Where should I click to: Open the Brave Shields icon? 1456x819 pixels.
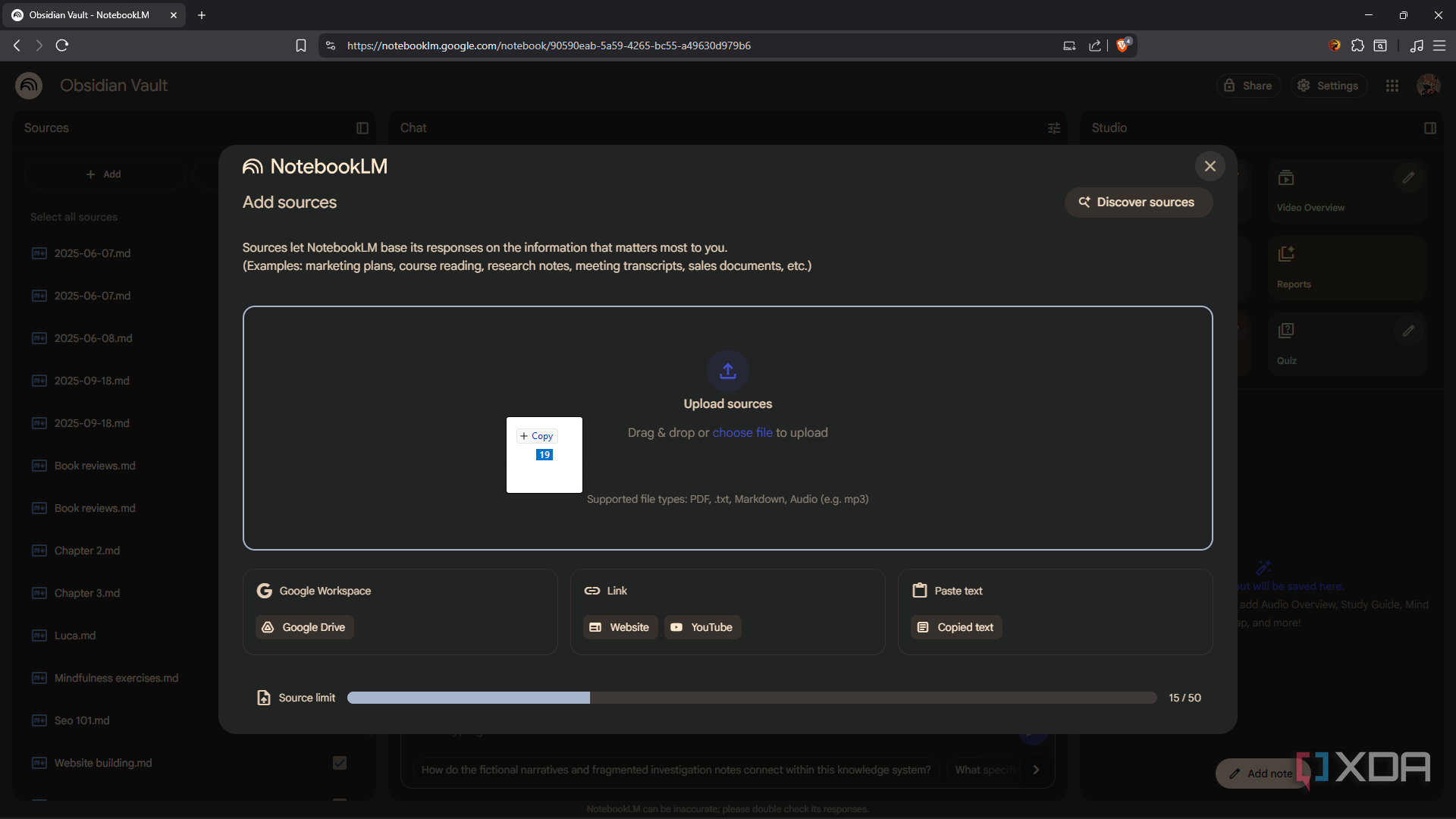1123,45
